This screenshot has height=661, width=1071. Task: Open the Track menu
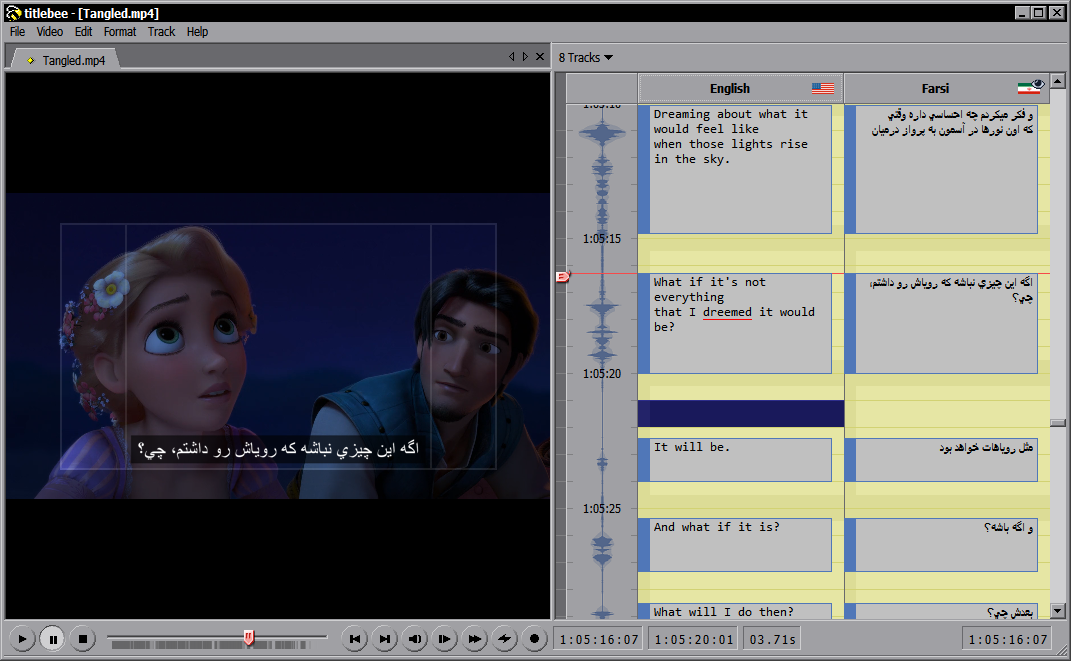[161, 31]
